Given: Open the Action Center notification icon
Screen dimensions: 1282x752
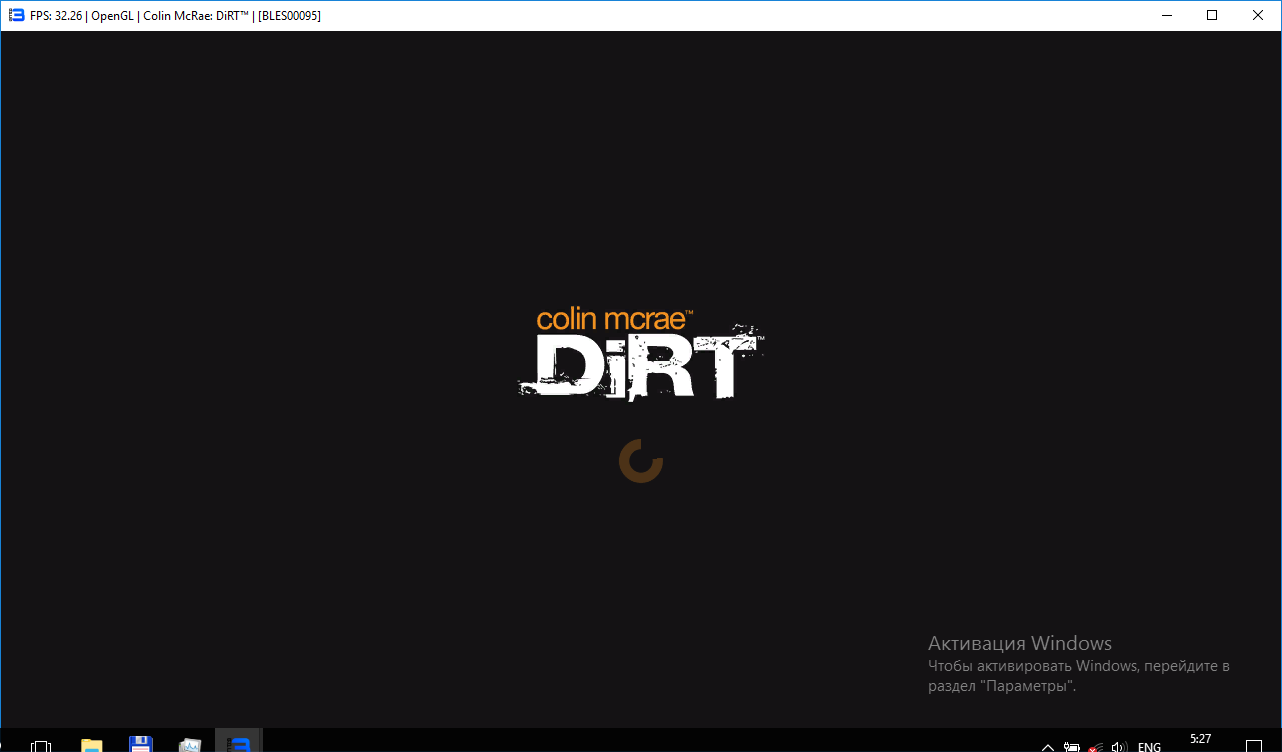Looking at the screenshot, I should pyautogui.click(x=1253, y=746).
